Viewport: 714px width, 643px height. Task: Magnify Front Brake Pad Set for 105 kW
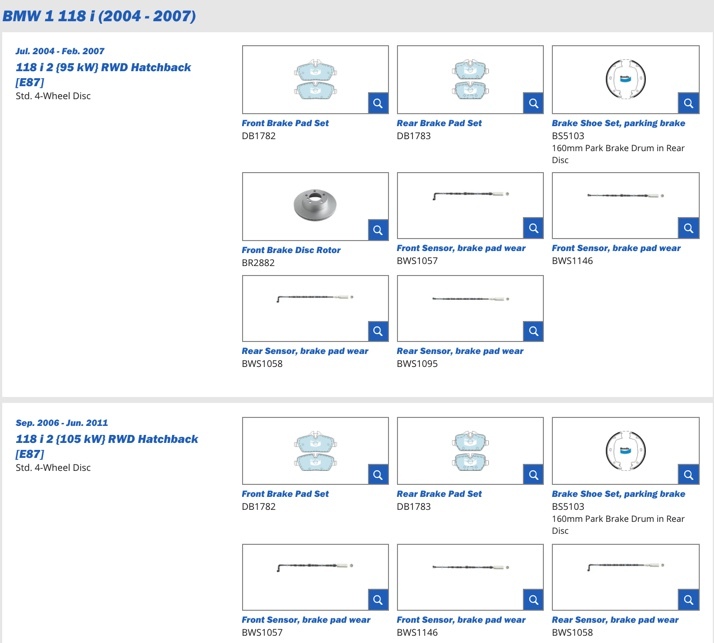[378, 475]
